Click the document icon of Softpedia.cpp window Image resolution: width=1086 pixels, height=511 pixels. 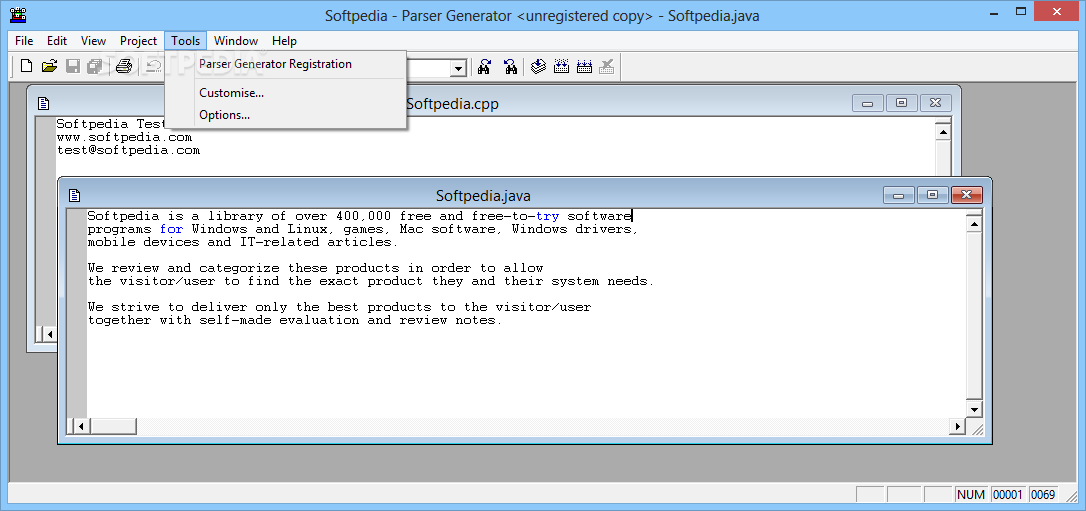tap(44, 103)
